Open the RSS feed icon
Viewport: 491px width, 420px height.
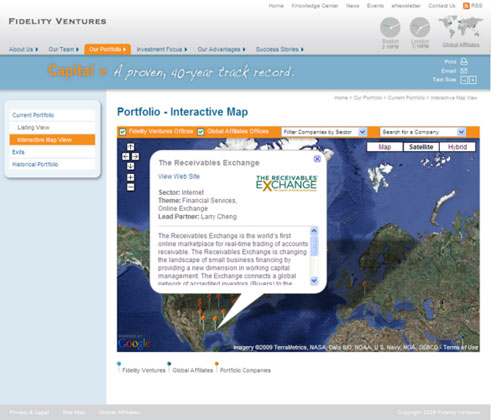point(466,6)
